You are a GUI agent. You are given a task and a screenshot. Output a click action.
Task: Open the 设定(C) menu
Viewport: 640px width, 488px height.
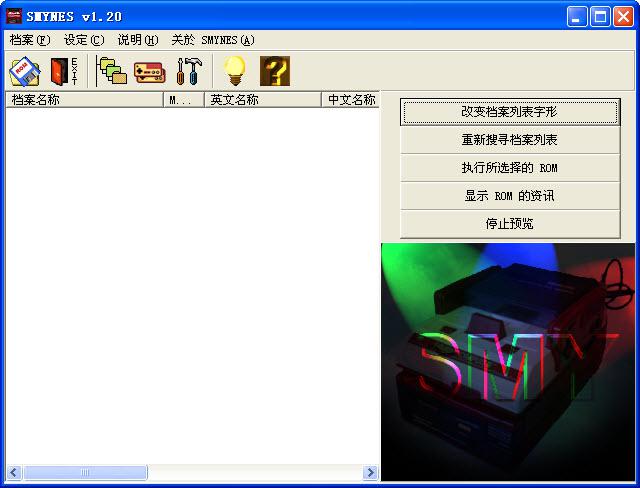pos(83,40)
